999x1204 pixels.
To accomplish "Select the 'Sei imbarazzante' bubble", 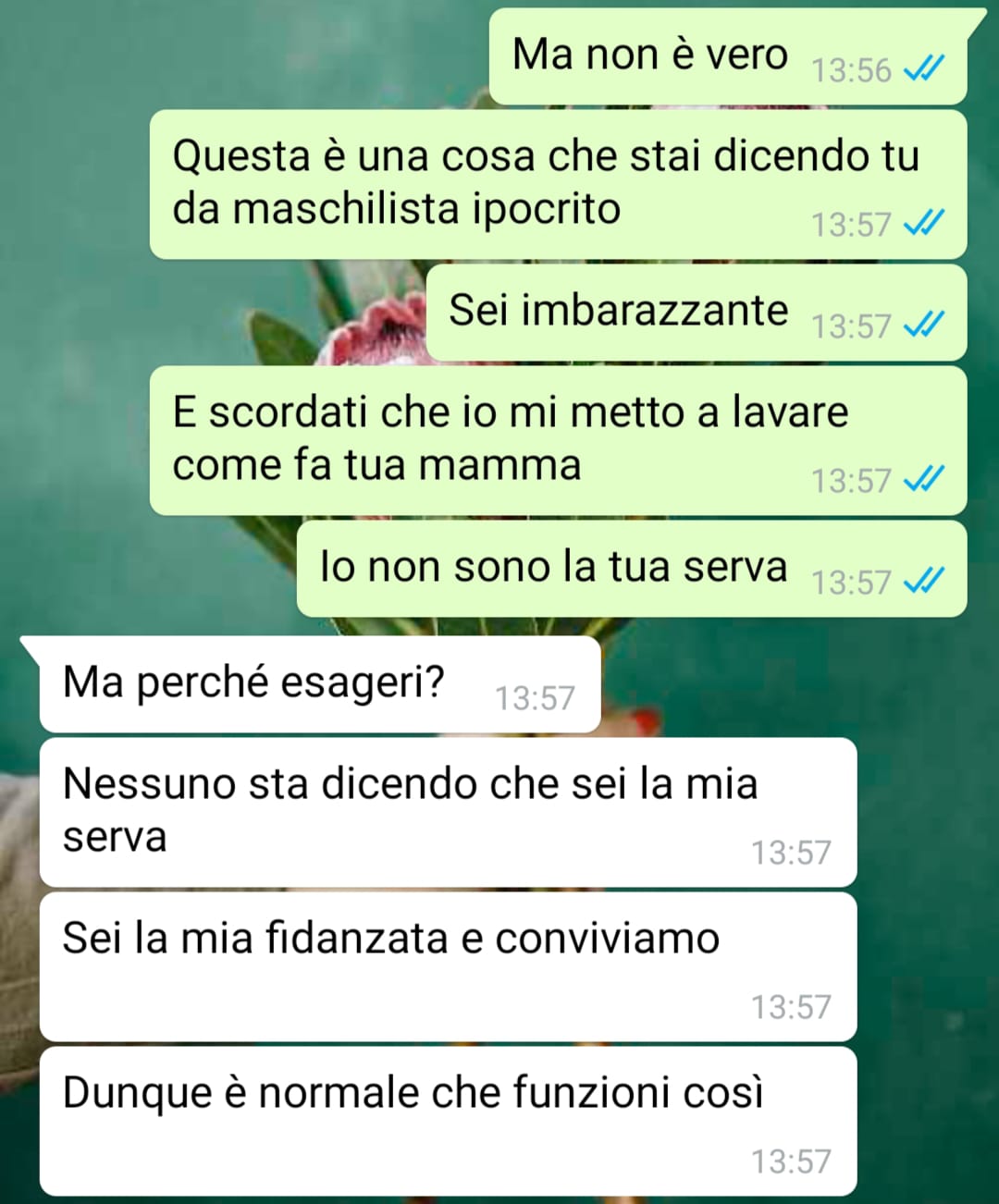I will 697,313.
